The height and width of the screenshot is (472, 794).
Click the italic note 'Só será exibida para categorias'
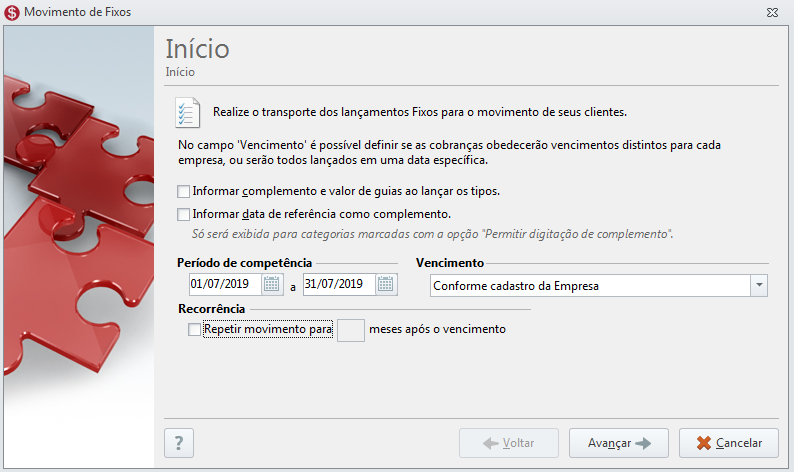coord(432,234)
